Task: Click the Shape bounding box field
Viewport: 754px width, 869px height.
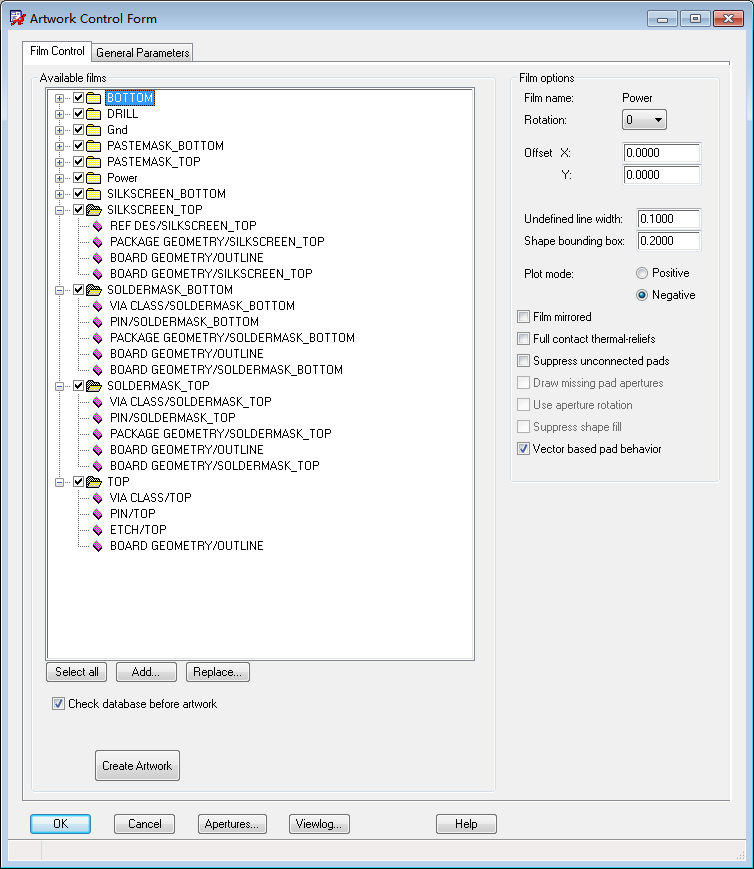Action: (x=669, y=241)
